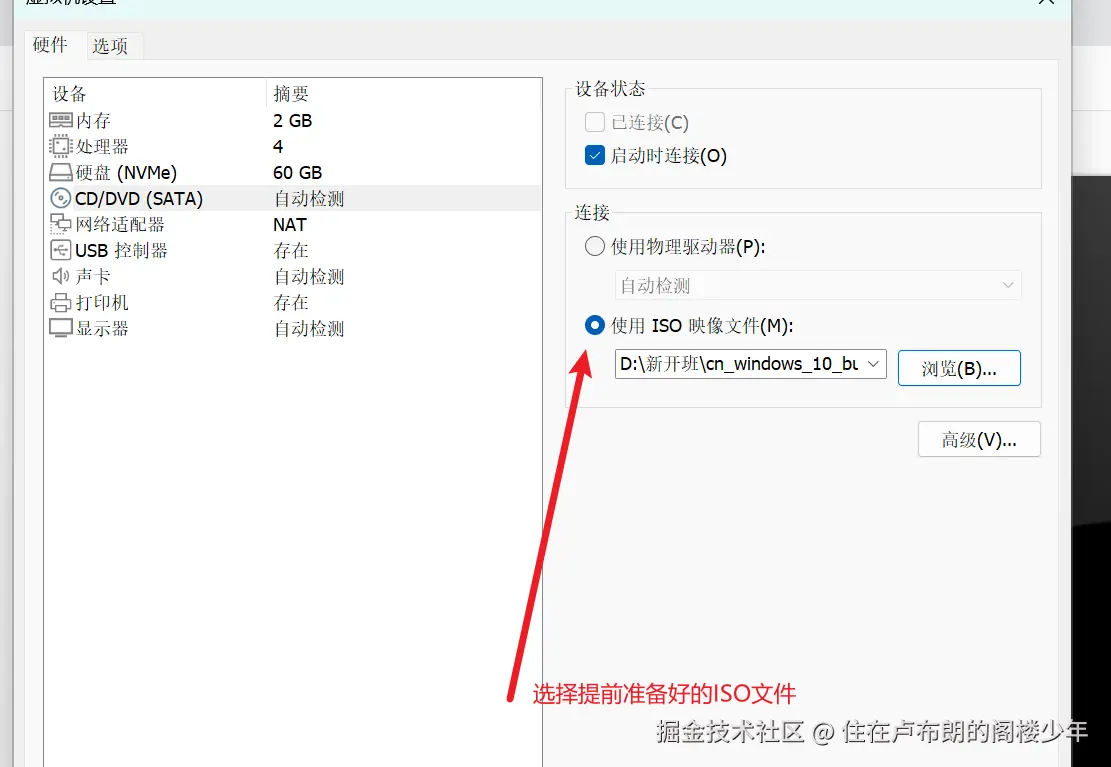Select the 硬盘 (NVMe) device row
1111x767 pixels.
(293, 172)
